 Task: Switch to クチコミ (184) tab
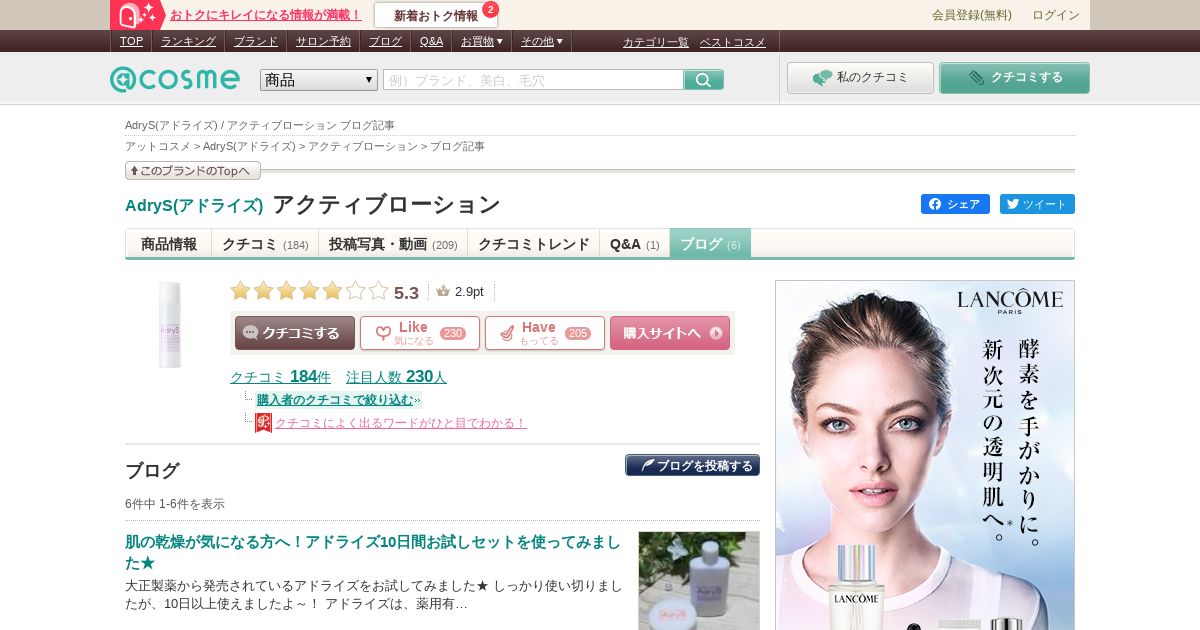coord(265,244)
